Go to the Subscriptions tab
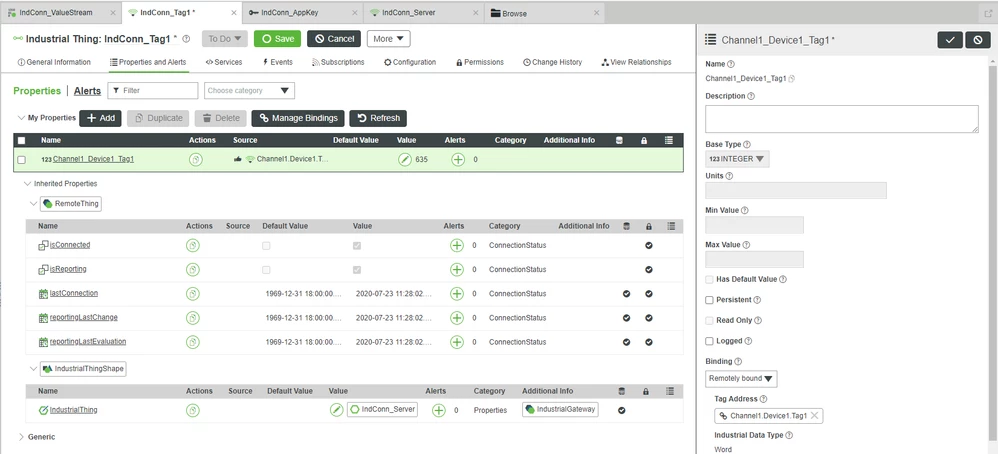This screenshot has height=454, width=998. coord(338,62)
